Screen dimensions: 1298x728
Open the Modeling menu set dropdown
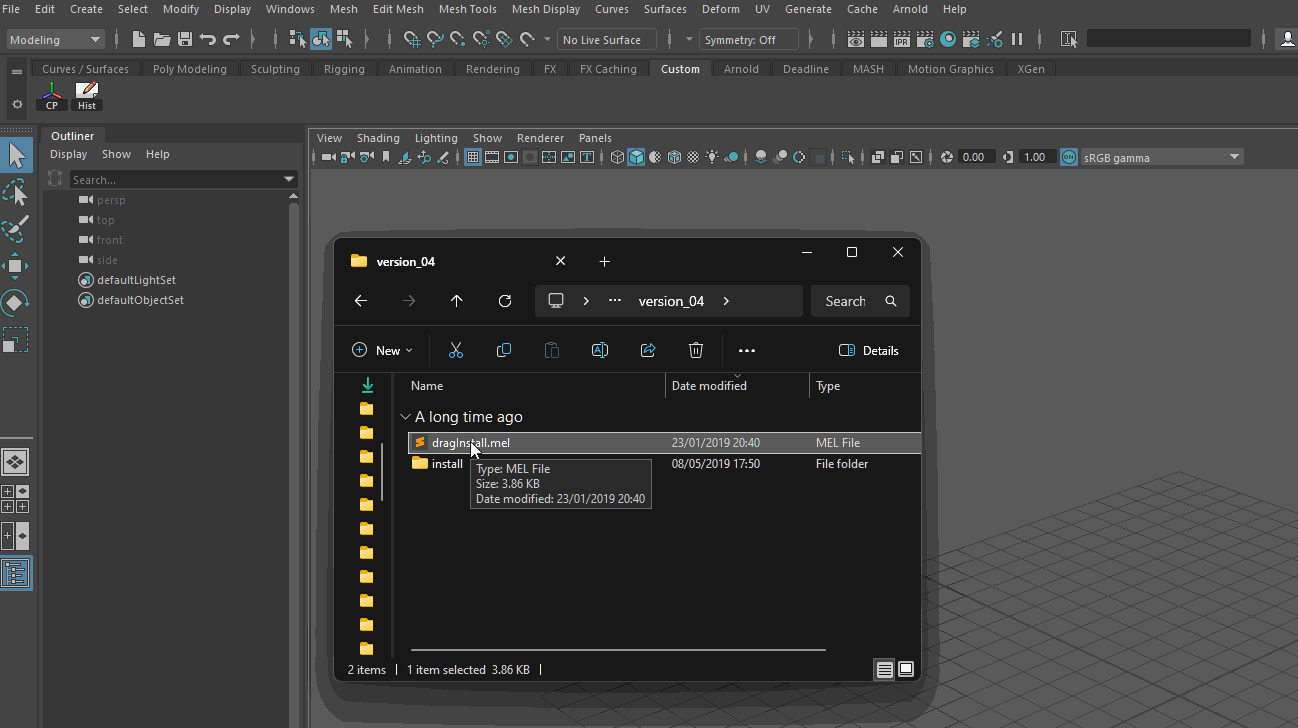(56, 40)
